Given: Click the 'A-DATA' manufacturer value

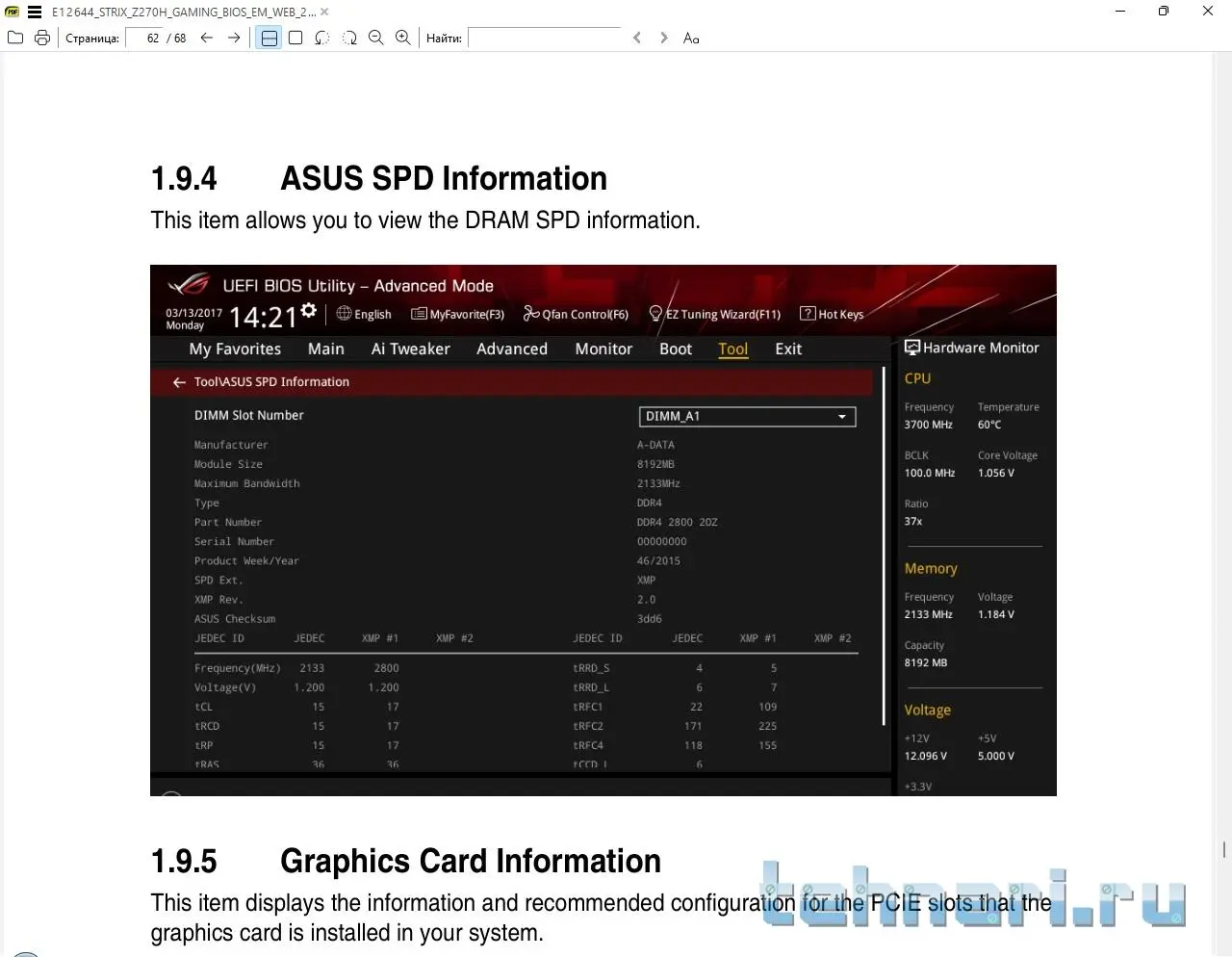Looking at the screenshot, I should (x=655, y=445).
